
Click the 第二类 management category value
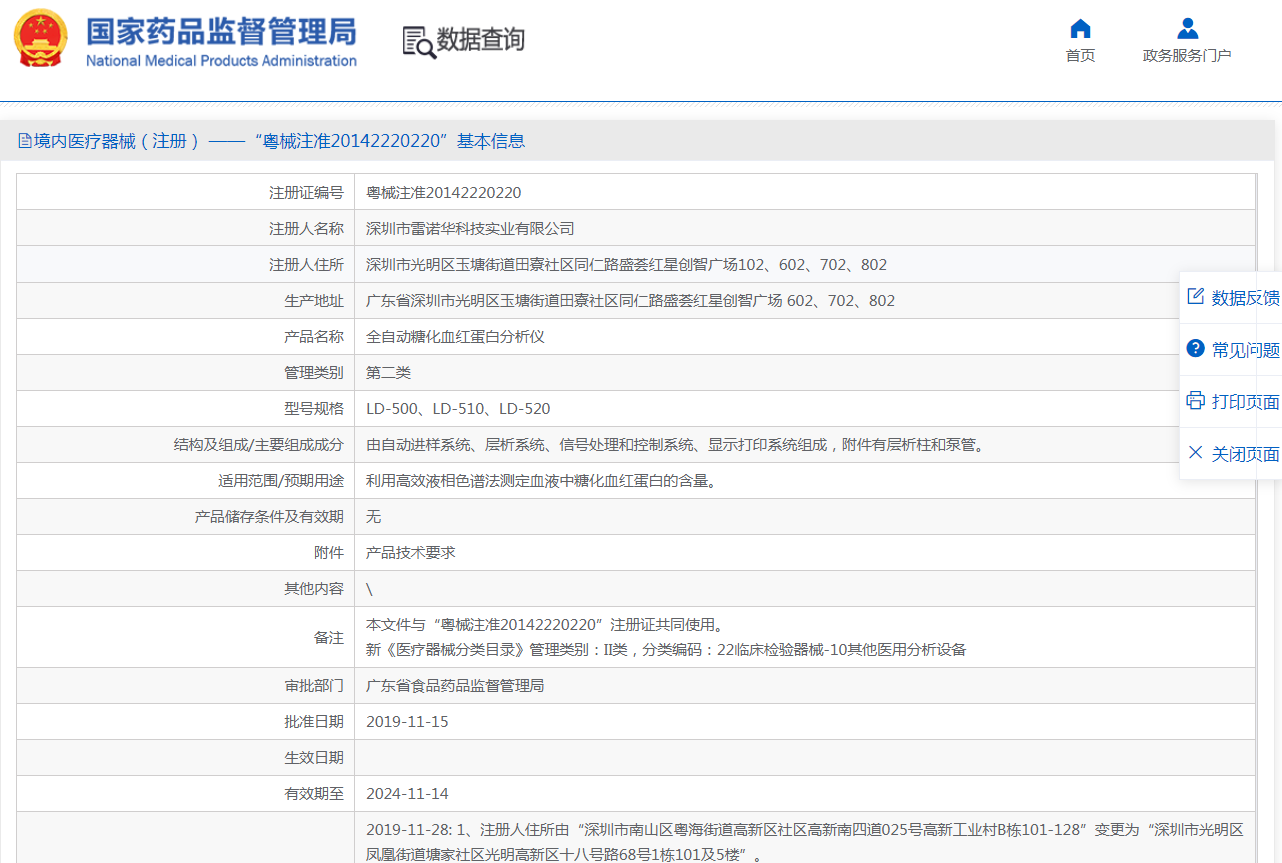click(x=388, y=373)
